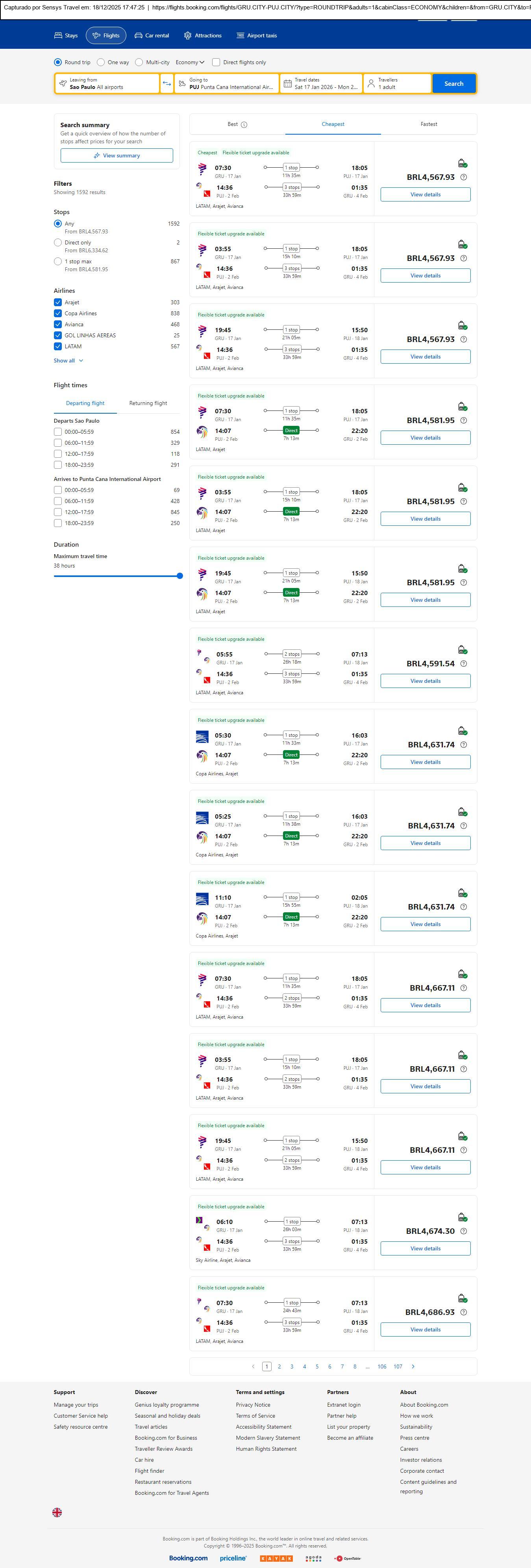Select the One way trip option
Viewport: 531px width, 1568px height.
click(102, 62)
